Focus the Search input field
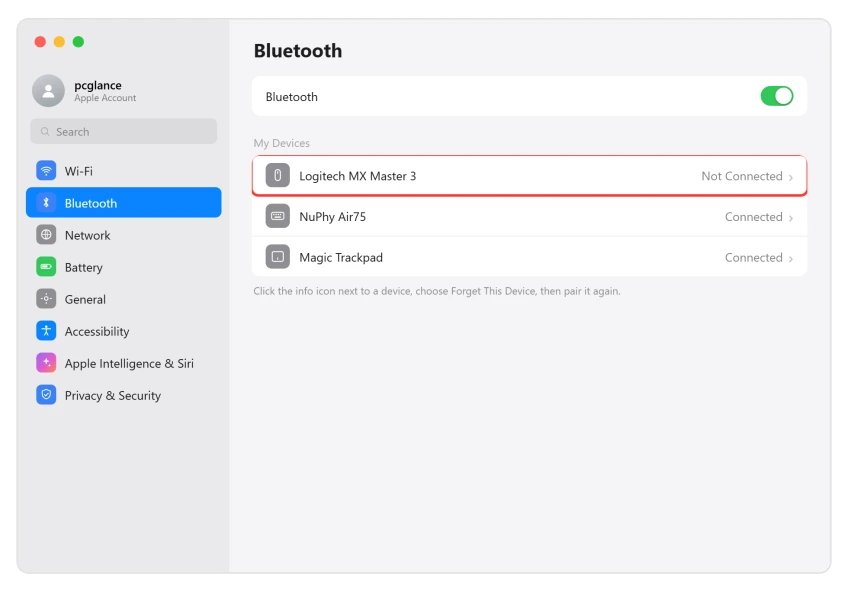The image size is (849, 591). point(123,132)
